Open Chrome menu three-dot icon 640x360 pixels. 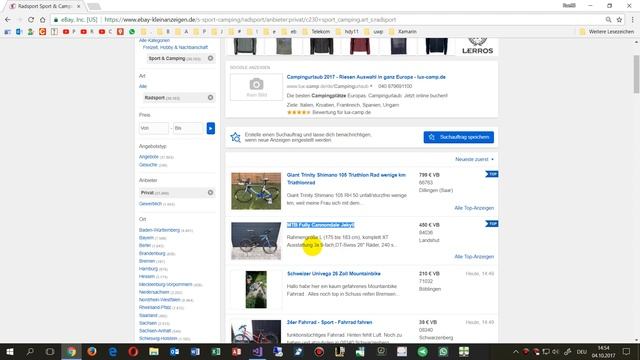(x=633, y=20)
